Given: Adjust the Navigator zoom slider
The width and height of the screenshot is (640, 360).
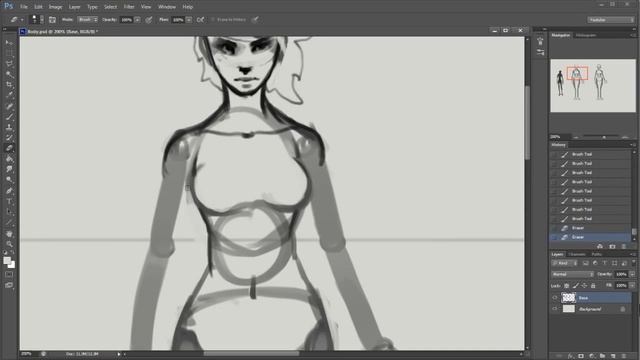Looking at the screenshot, I should coord(604,137).
